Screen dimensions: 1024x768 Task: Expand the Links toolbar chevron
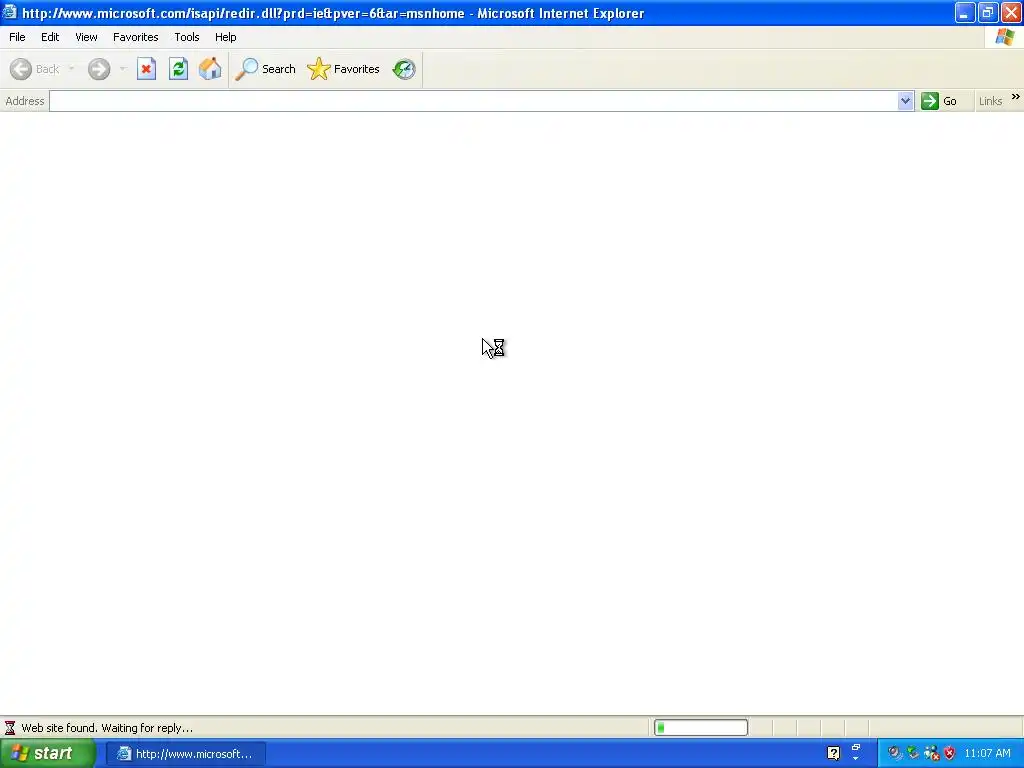(1016, 97)
